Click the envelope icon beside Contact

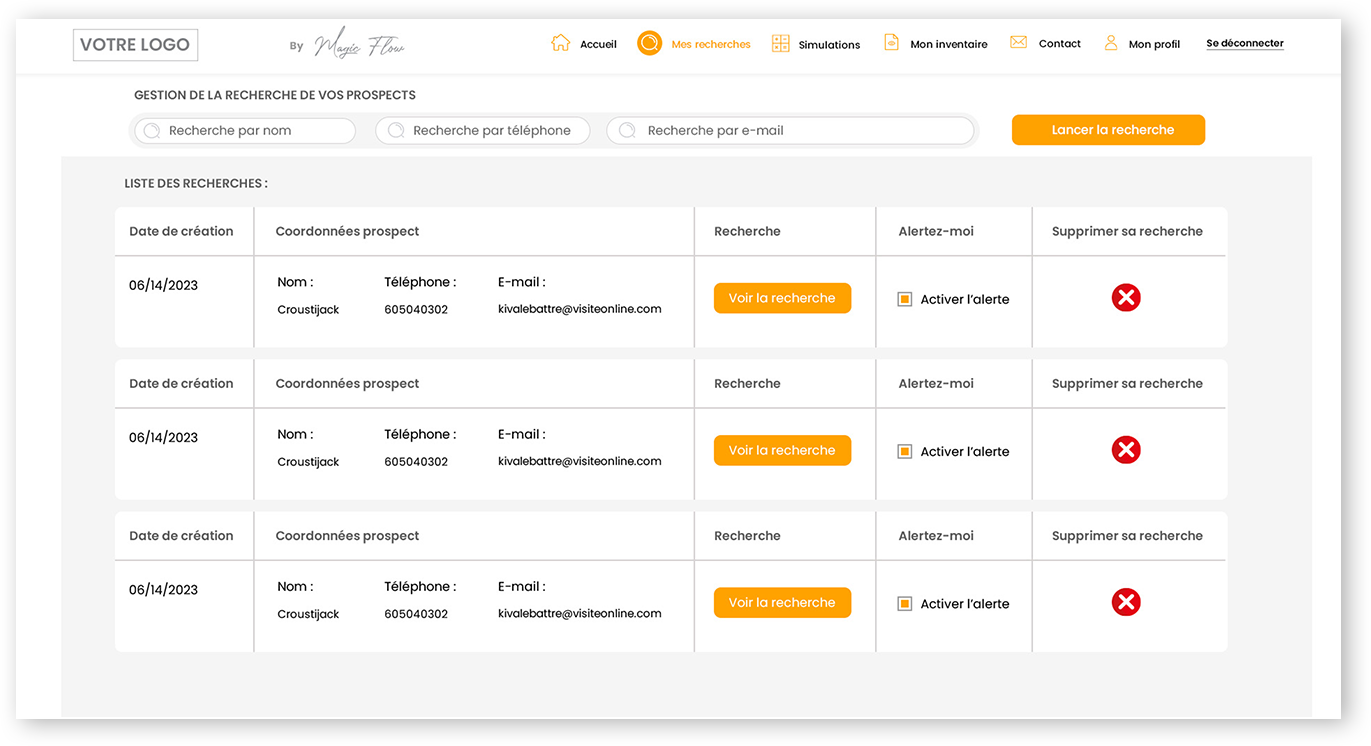[x=1018, y=42]
